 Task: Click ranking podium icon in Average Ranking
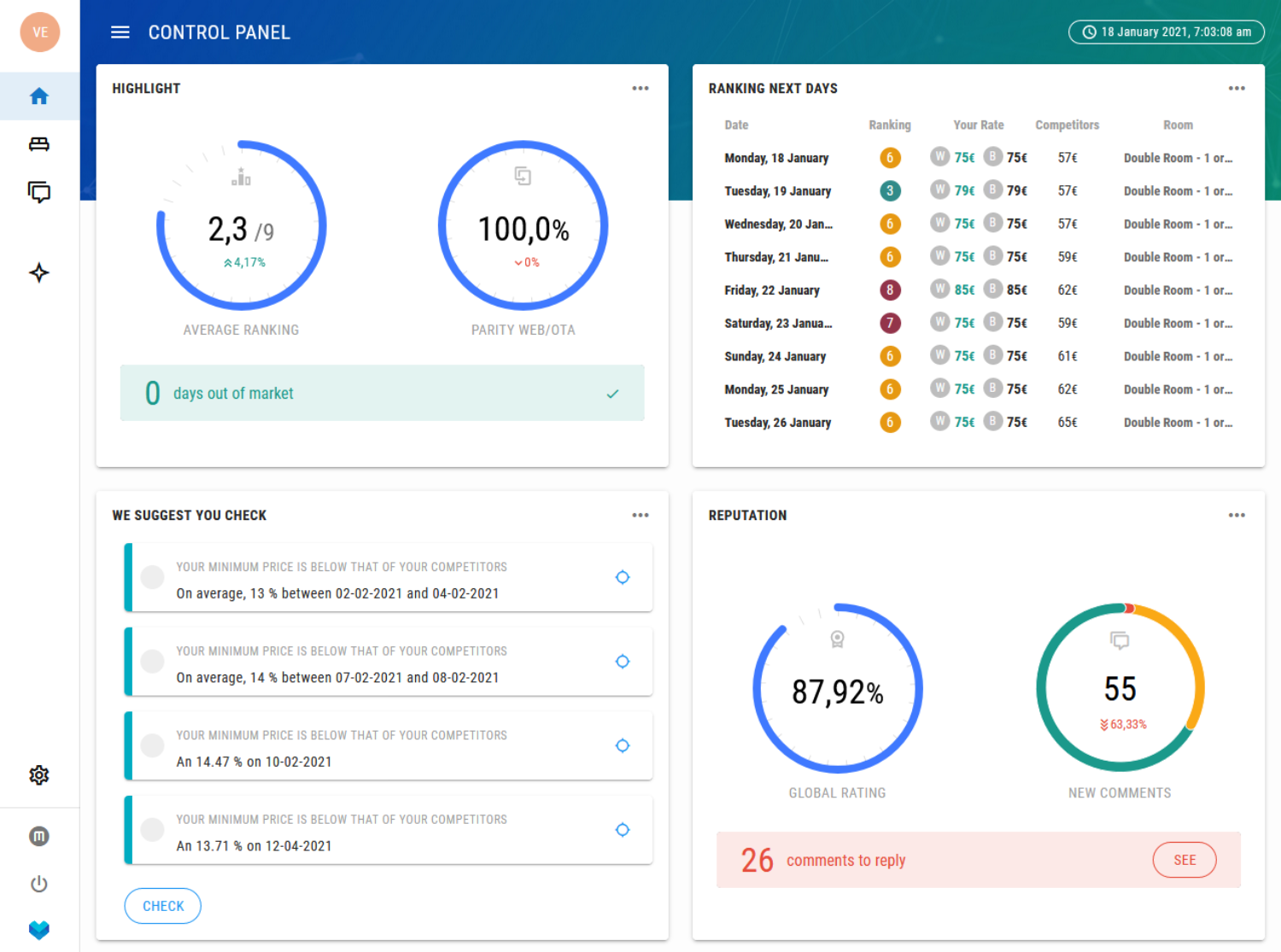click(x=242, y=177)
